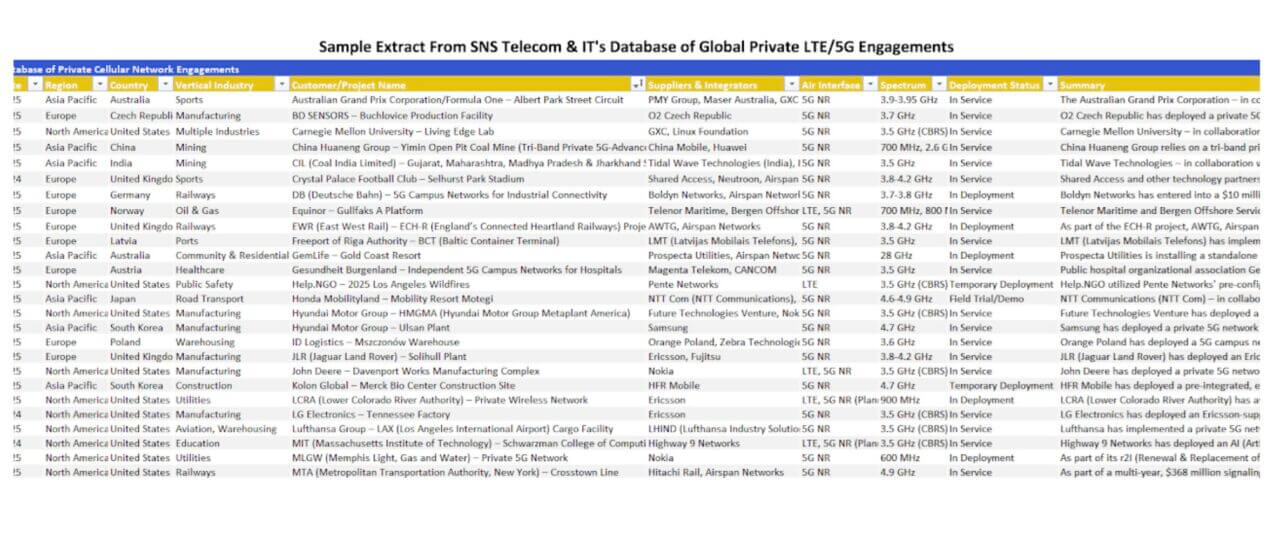Click the John Deere Davenport Works cell
Screen dimensions: 1280x543
[415, 370]
